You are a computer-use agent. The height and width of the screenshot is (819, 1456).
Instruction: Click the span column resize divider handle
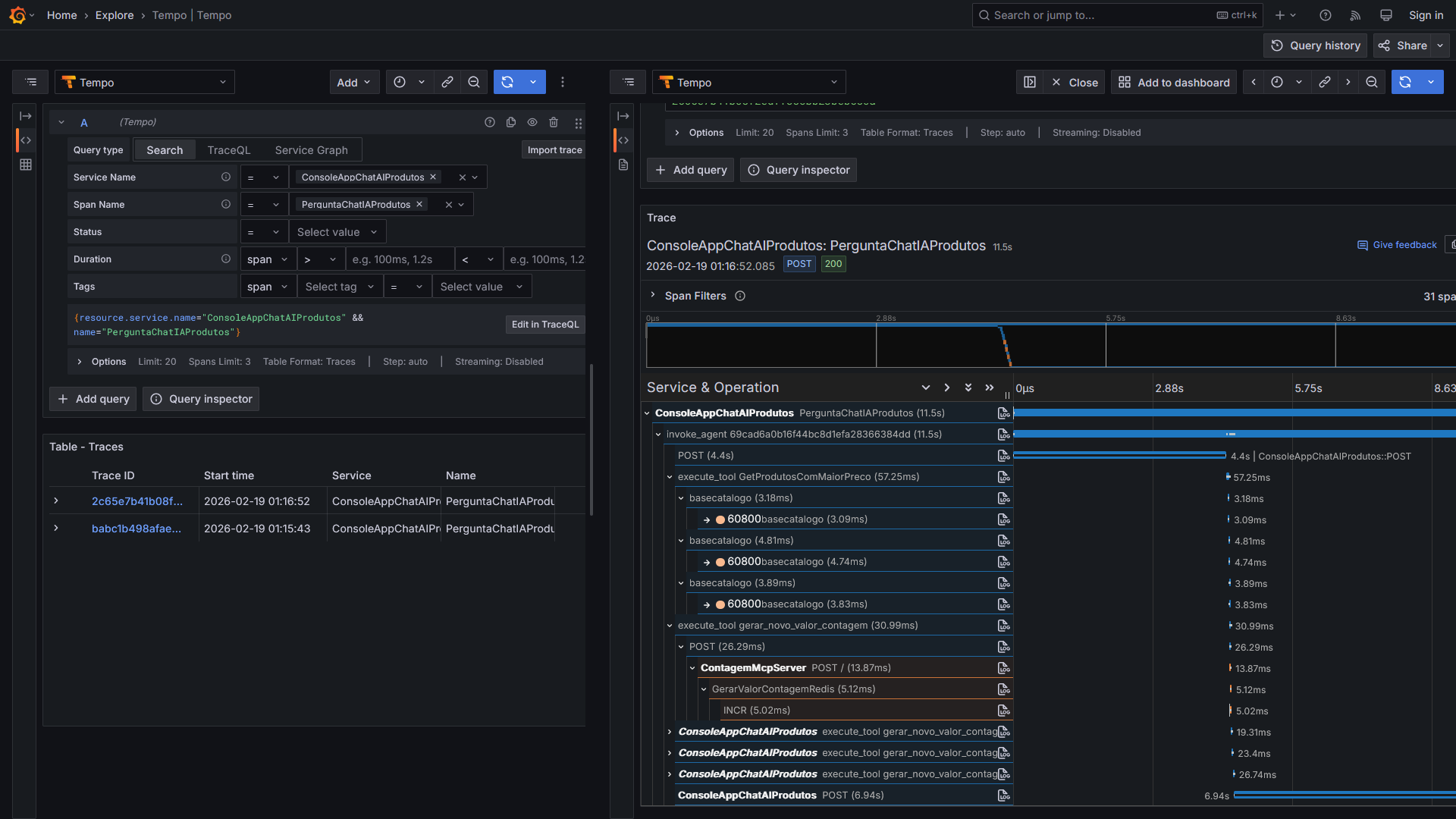point(1007,394)
